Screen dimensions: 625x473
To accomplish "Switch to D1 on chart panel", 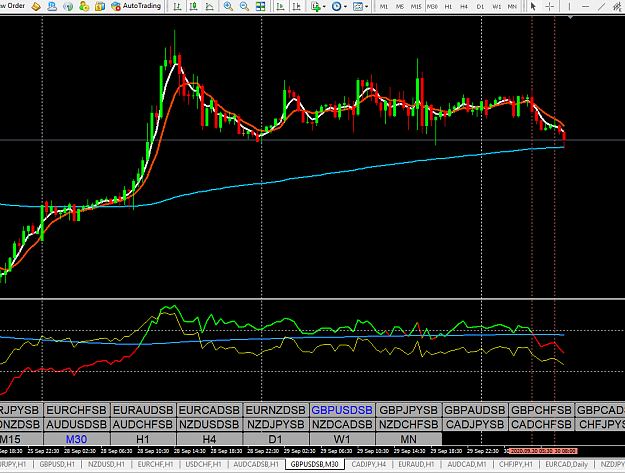I will [276, 439].
